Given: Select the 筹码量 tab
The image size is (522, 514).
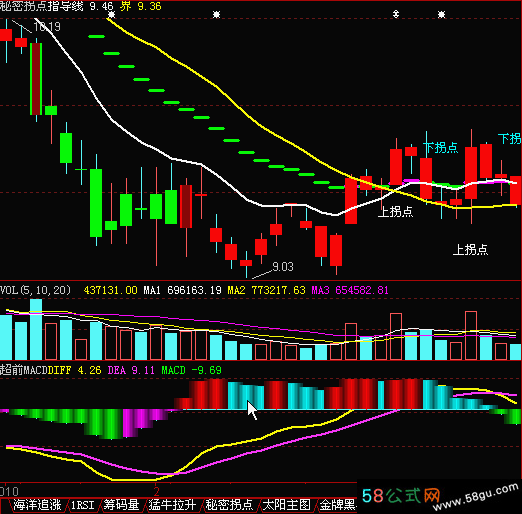Looking at the screenshot, I should 121,505.
